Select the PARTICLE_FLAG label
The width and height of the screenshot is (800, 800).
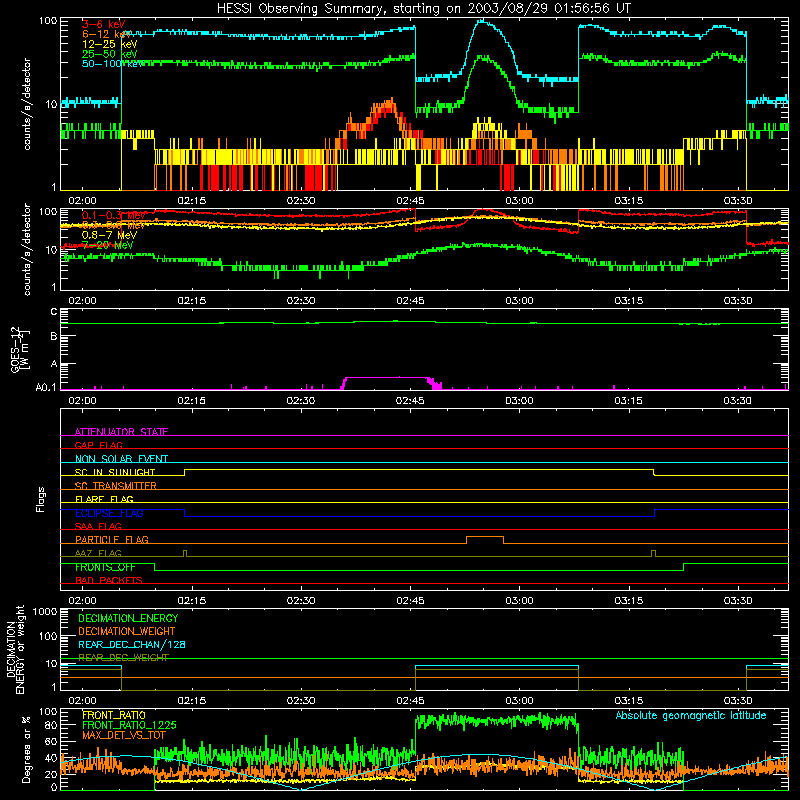pyautogui.click(x=112, y=540)
